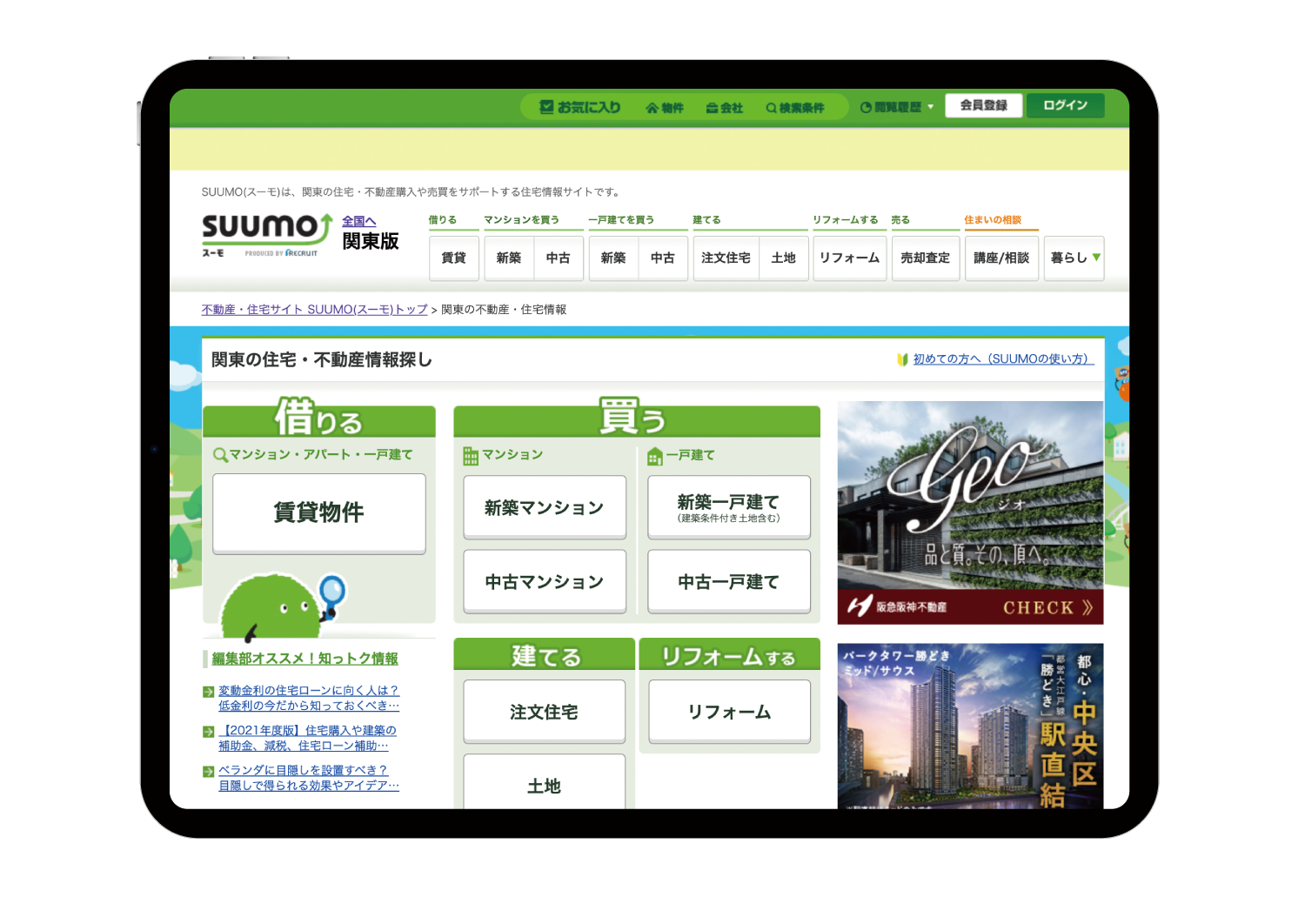
Task: Expand the 暮らし dropdown menu
Action: tap(1074, 258)
